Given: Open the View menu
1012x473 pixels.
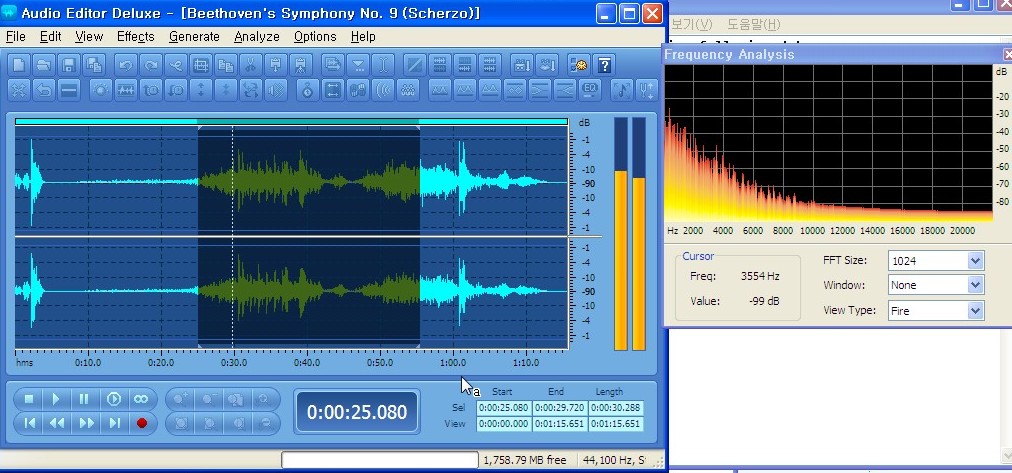Looking at the screenshot, I should click(89, 37).
